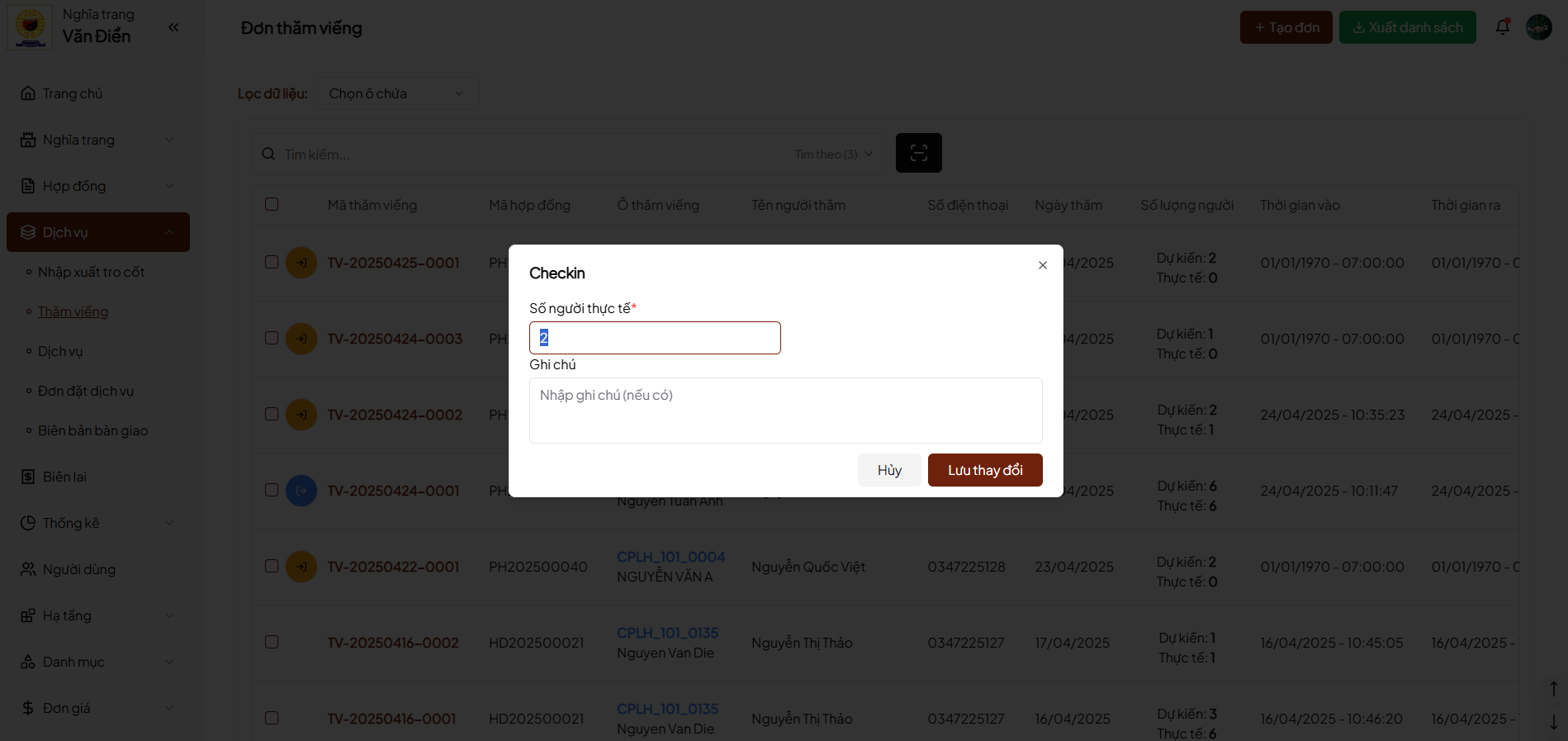
Task: Click the user avatar in header
Action: pos(1538,27)
